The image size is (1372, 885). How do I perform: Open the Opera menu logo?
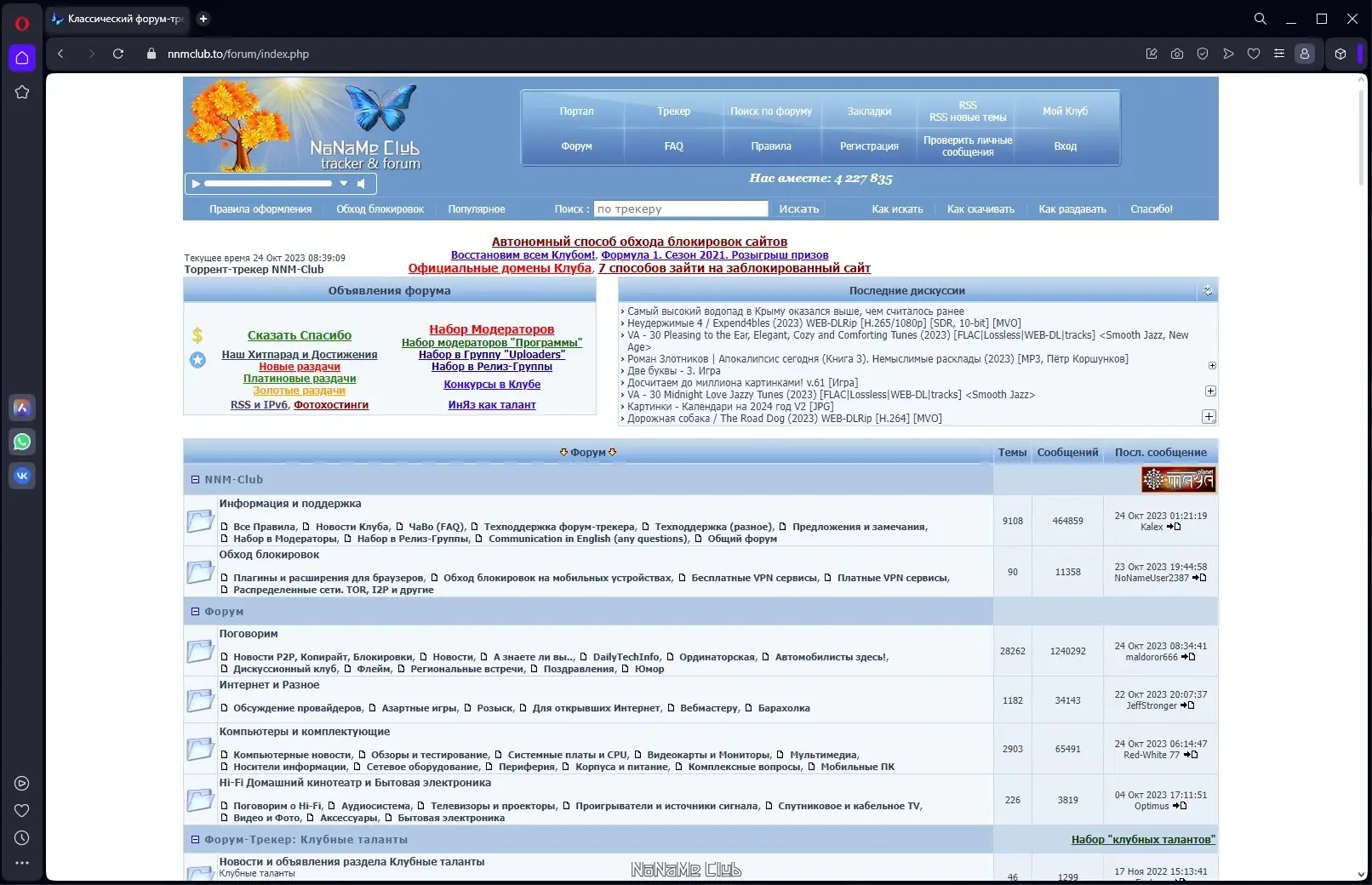[x=22, y=23]
